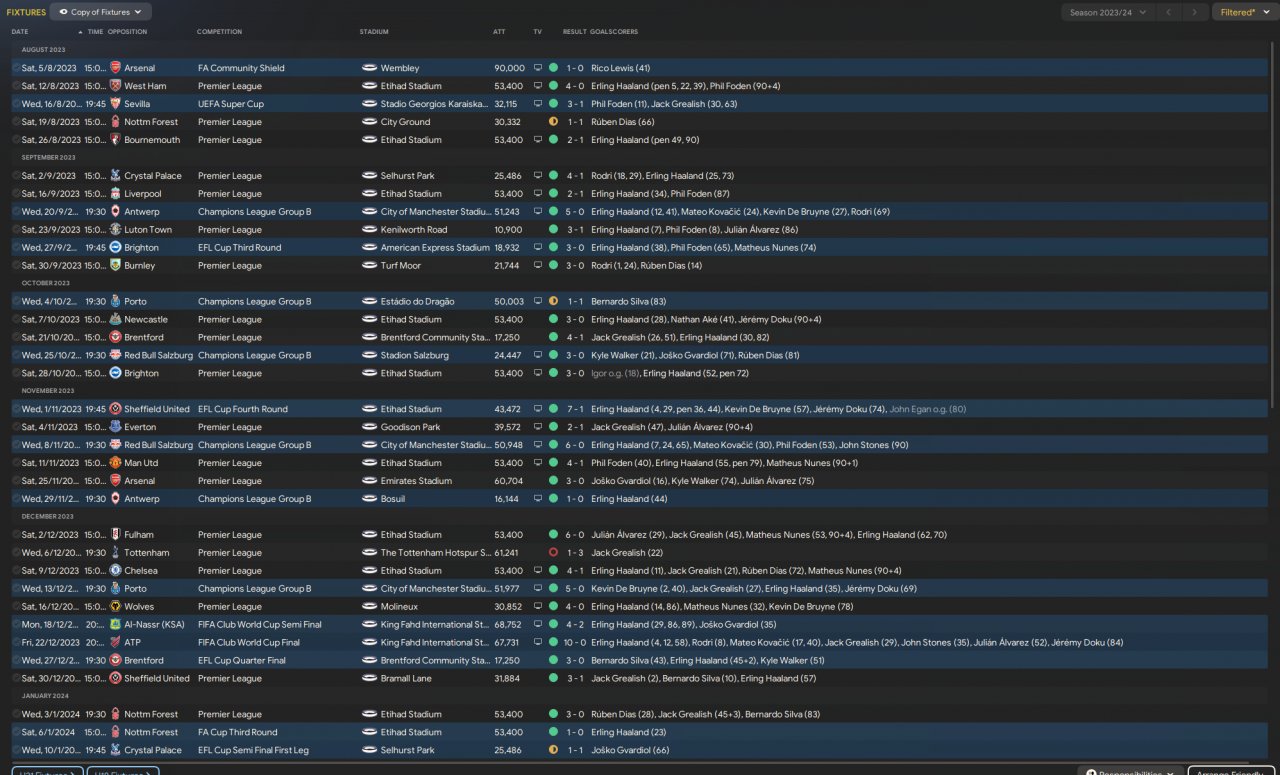This screenshot has width=1280, height=775.
Task: Toggle the selection circle for Sat, 30/9/2023 Burnley row
Action: 16,266
